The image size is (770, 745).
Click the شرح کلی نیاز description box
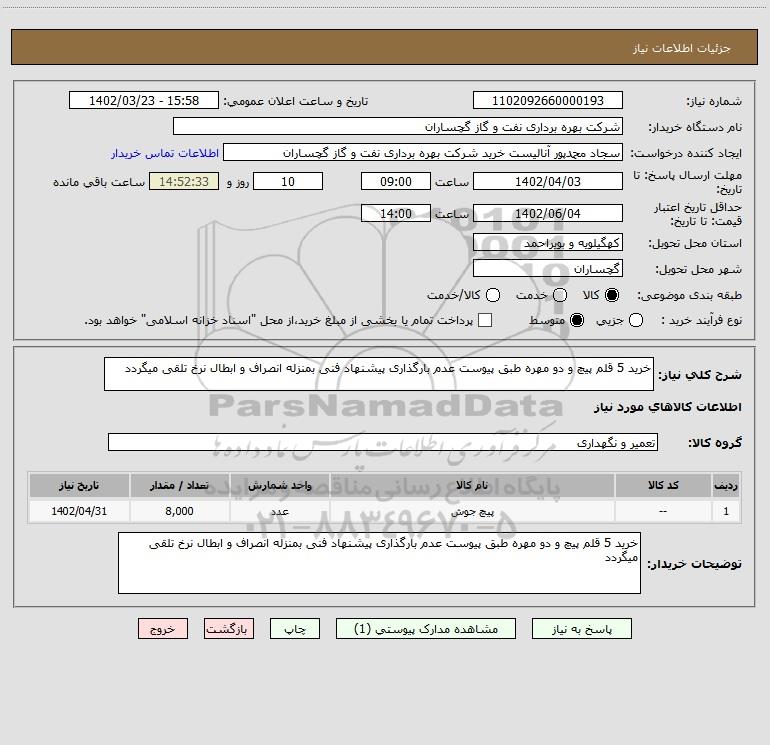tap(379, 374)
